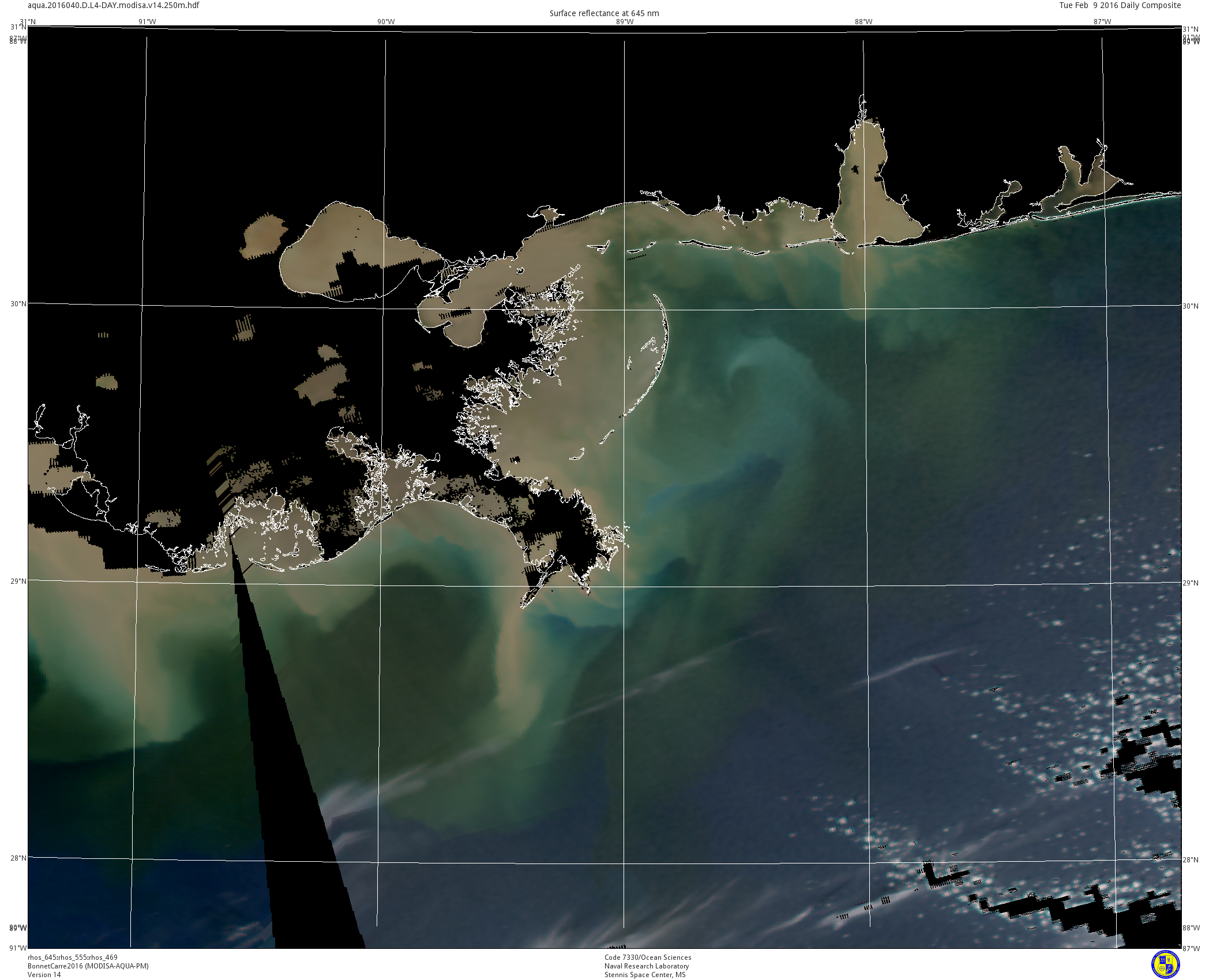The width and height of the screenshot is (1209, 980).
Task: Click the Version 14 text
Action: coord(44,974)
